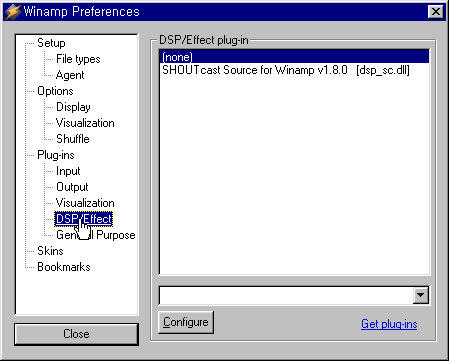Select SHOUTcast Source for Winamp plug-in

[x=294, y=70]
